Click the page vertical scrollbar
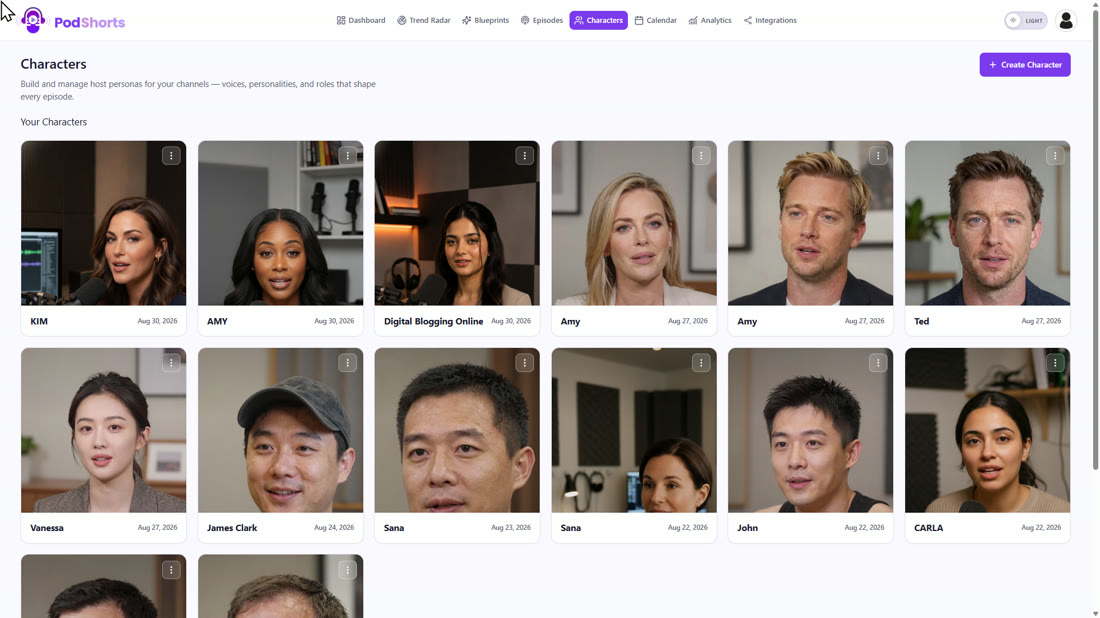The height and width of the screenshot is (618, 1100). (x=1095, y=239)
